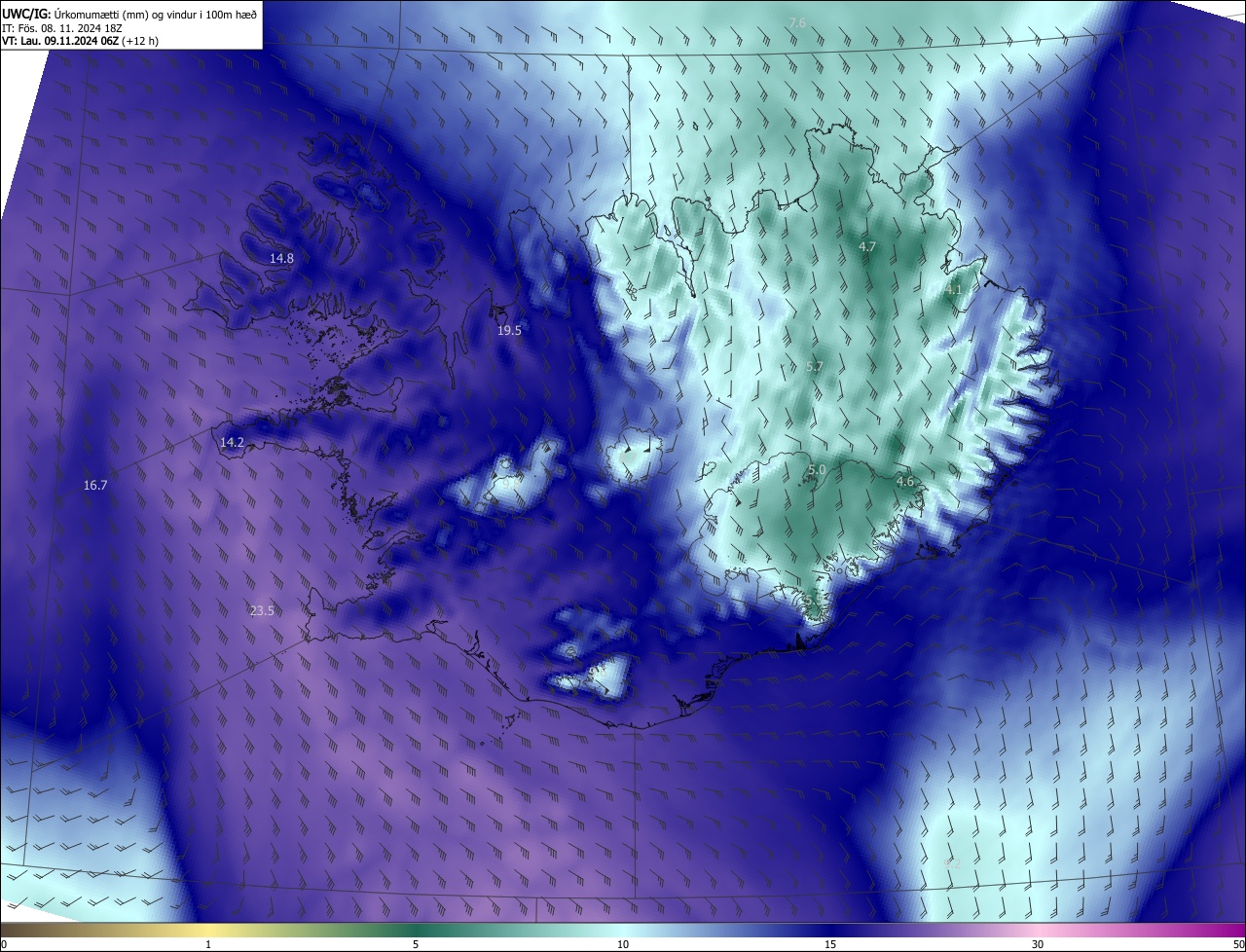Select the 1 tick label on color scale
This screenshot has width=1246, height=952.
[208, 944]
